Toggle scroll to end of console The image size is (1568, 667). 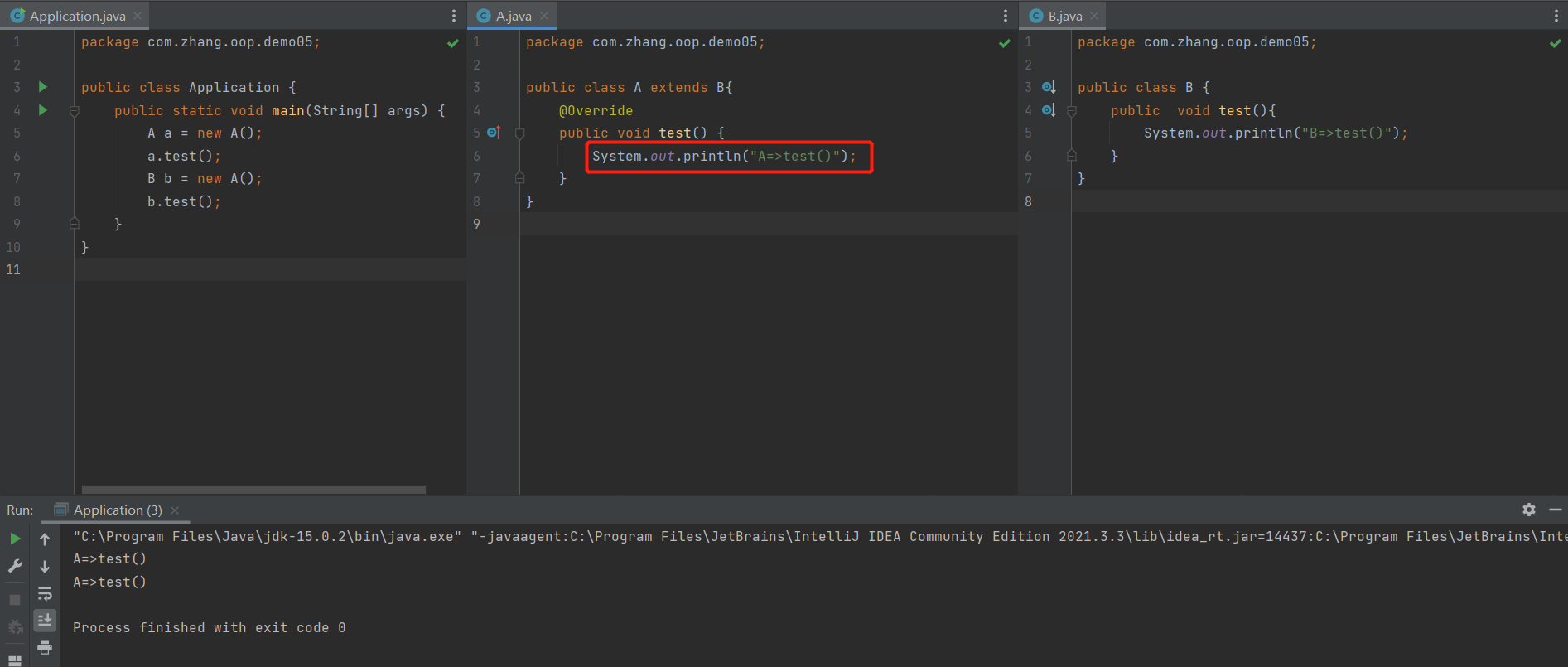coord(45,620)
